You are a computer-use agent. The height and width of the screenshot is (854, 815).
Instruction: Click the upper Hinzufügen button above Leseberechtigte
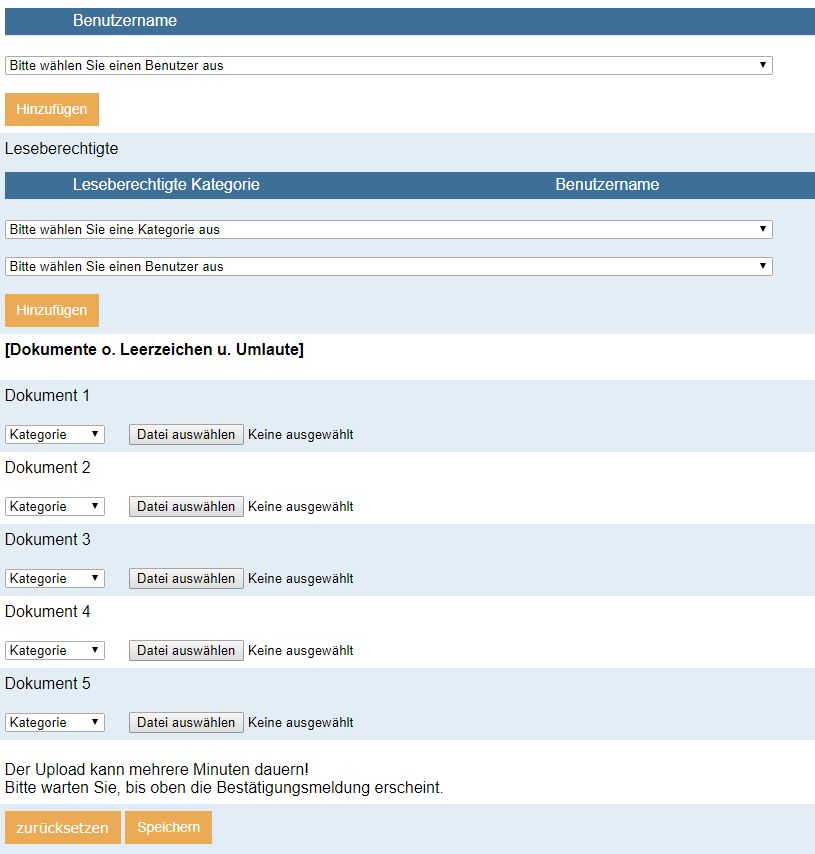coord(52,109)
